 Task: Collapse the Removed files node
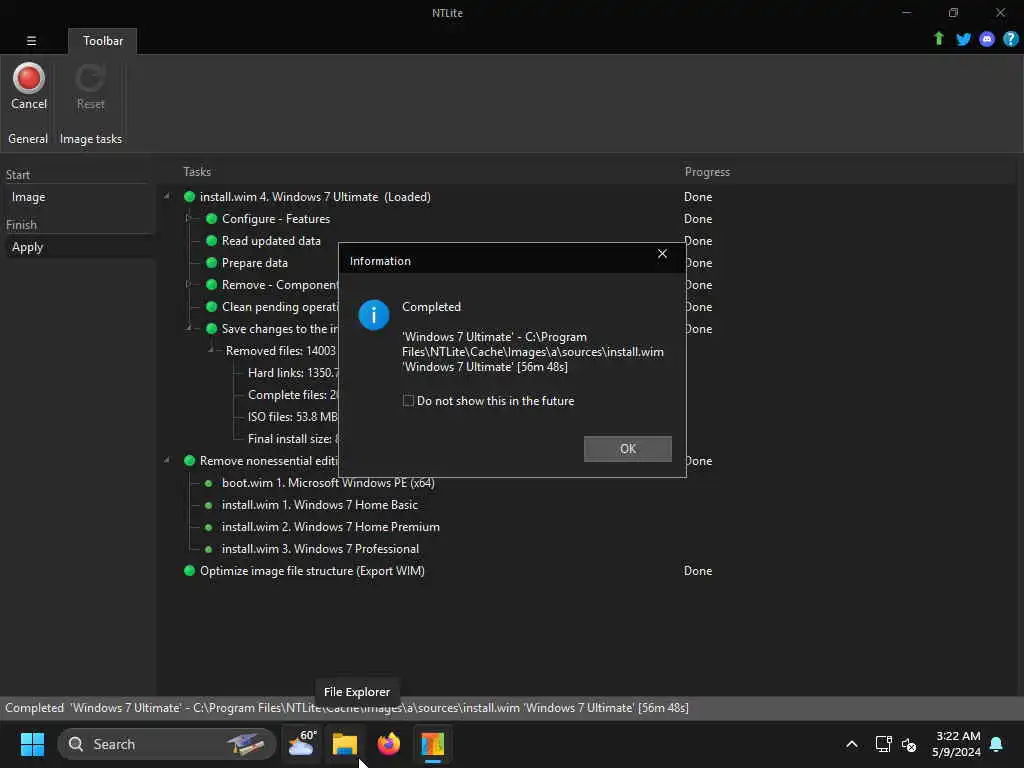(x=210, y=350)
